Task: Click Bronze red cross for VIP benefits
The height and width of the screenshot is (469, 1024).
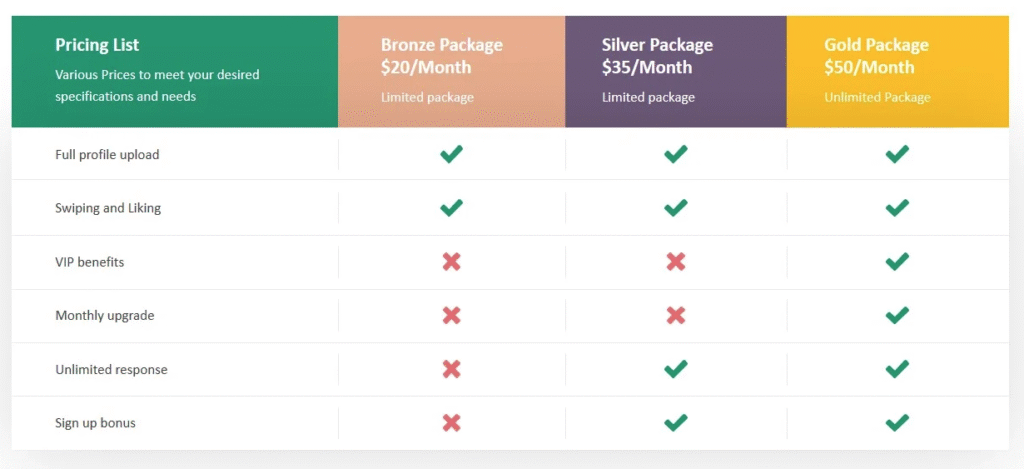Action: click(x=451, y=261)
